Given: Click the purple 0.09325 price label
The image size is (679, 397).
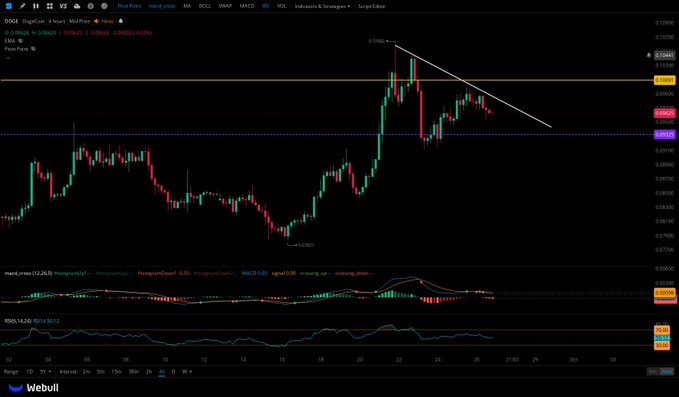Looking at the screenshot, I should 664,135.
